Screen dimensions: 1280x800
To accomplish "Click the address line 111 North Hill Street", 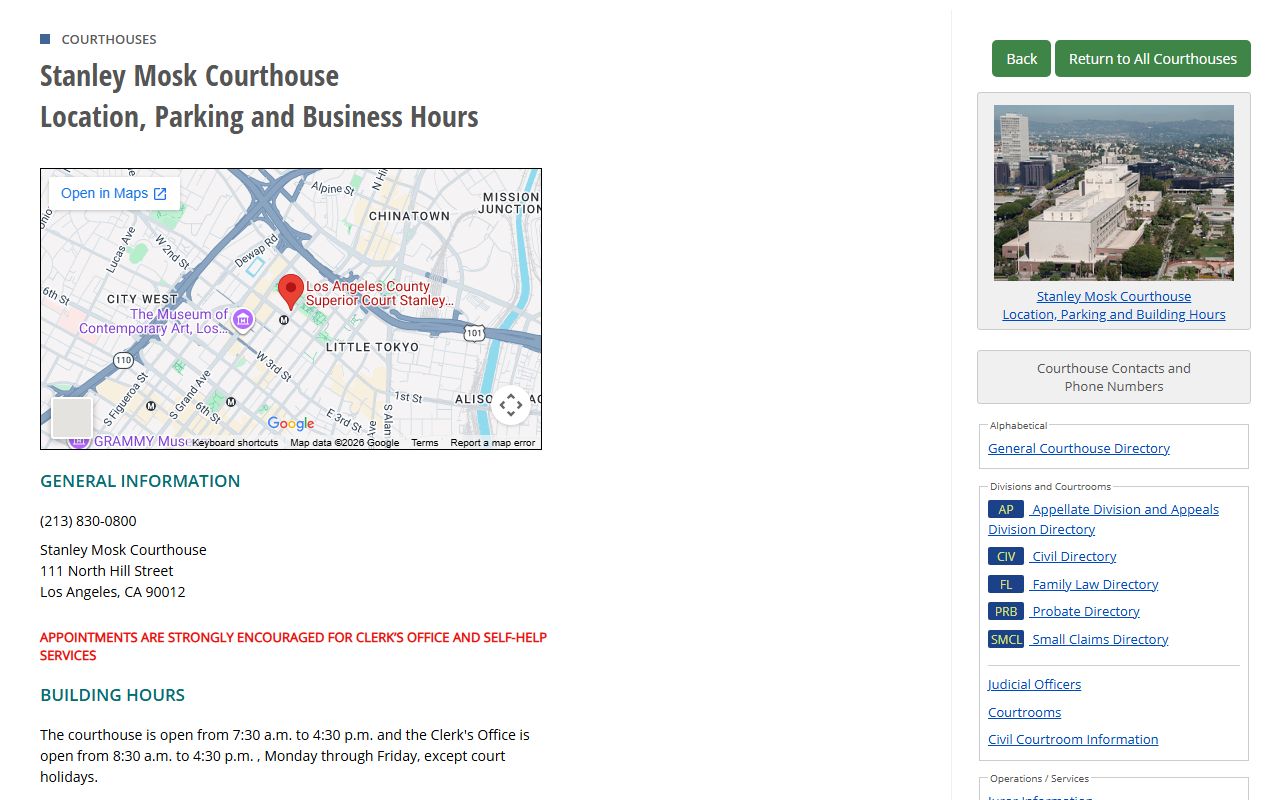I will click(107, 571).
